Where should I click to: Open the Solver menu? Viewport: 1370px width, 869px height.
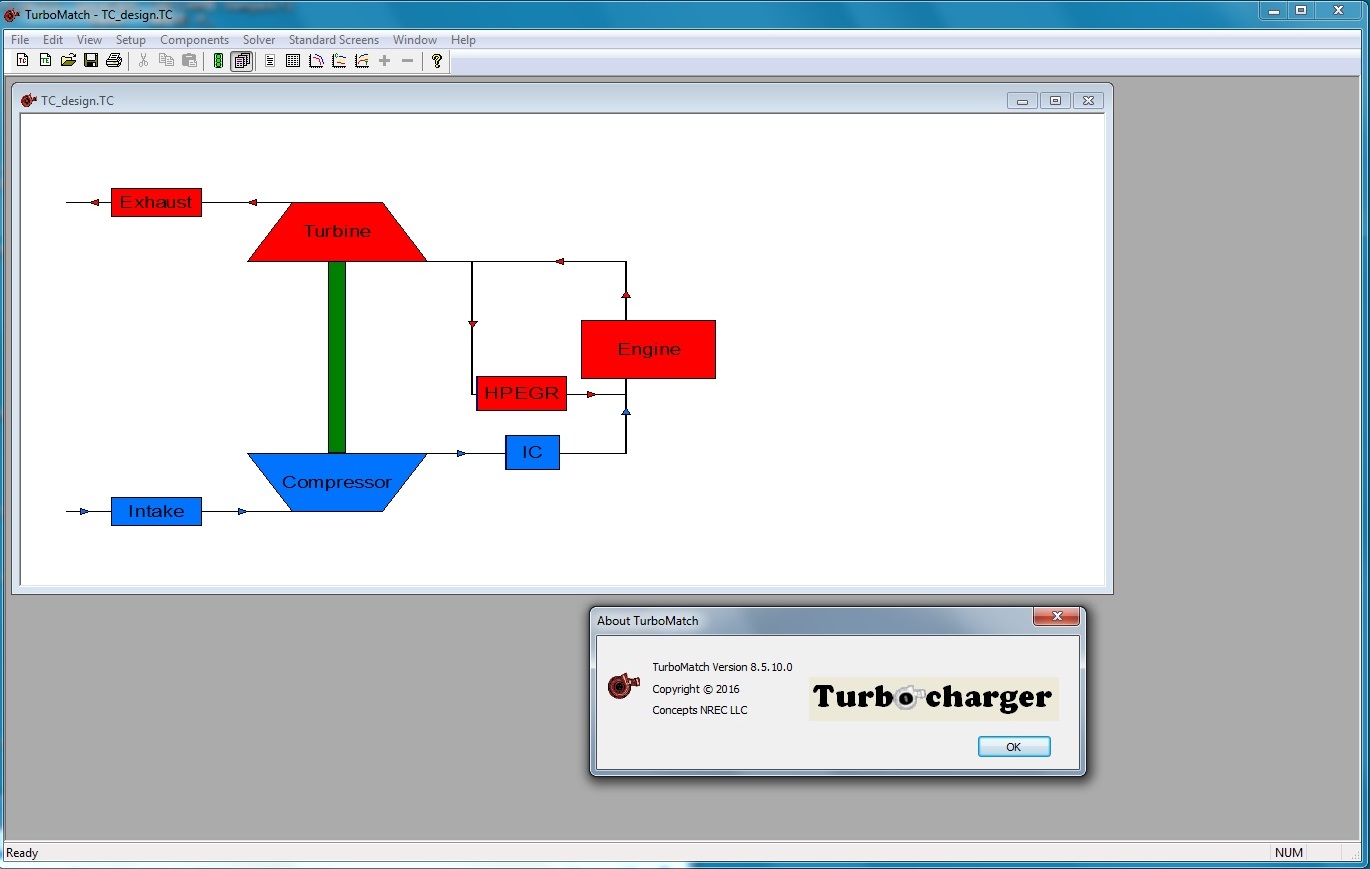(259, 40)
